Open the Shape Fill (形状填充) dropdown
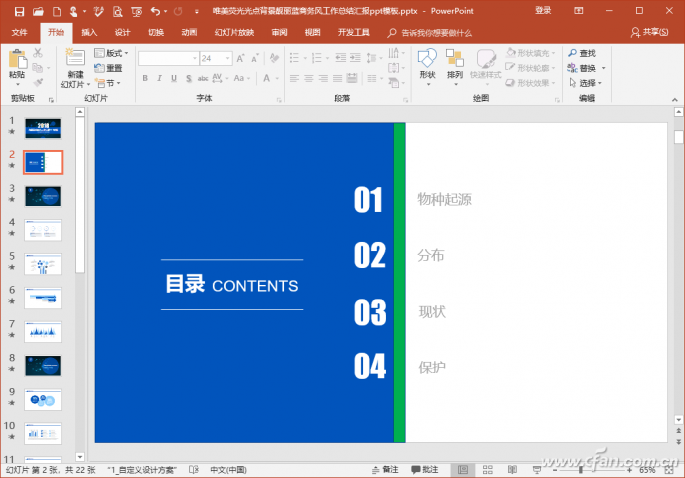Screen dimensions: 685x478 (531, 53)
